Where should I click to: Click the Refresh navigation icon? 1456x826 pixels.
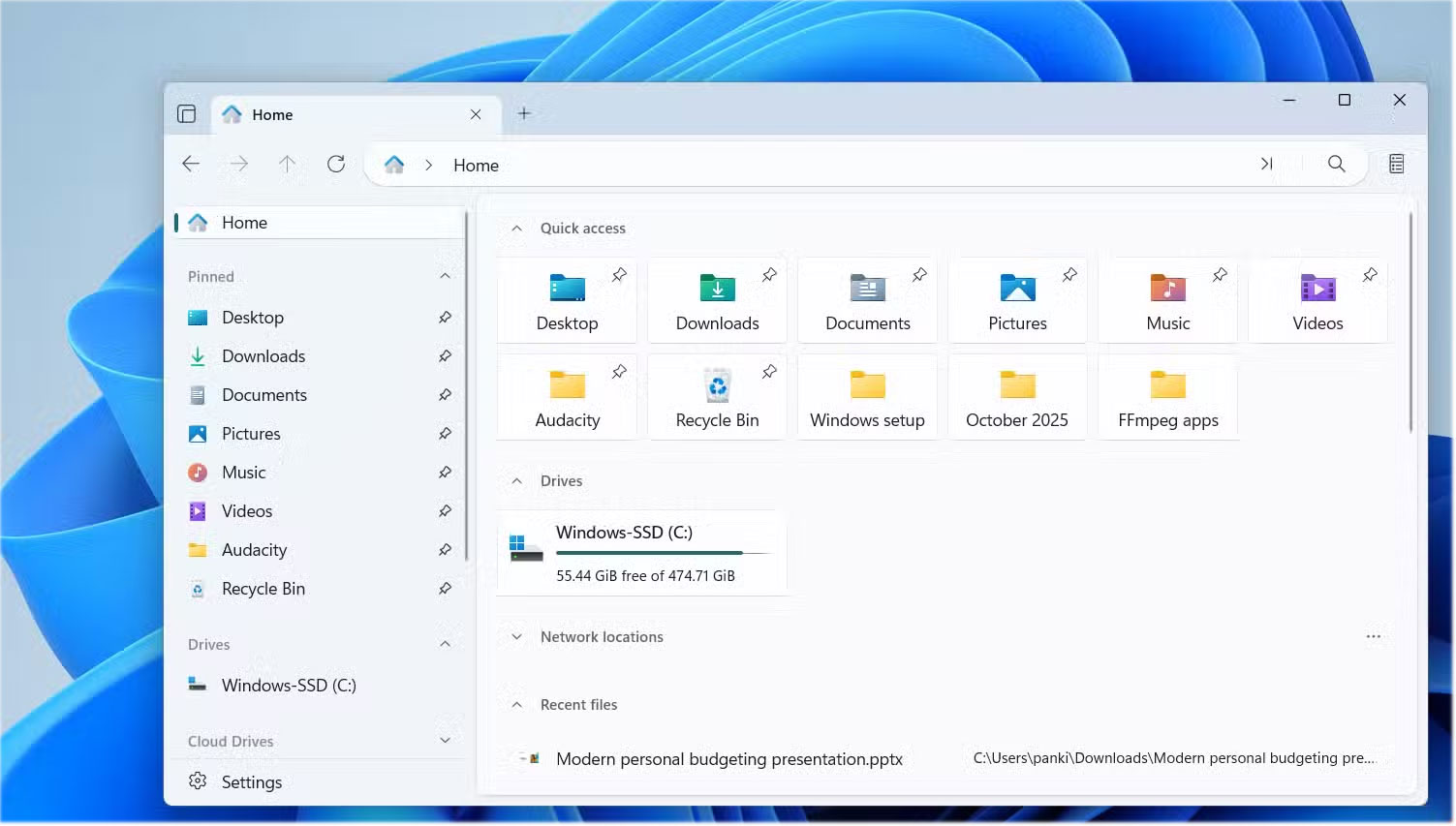336,164
